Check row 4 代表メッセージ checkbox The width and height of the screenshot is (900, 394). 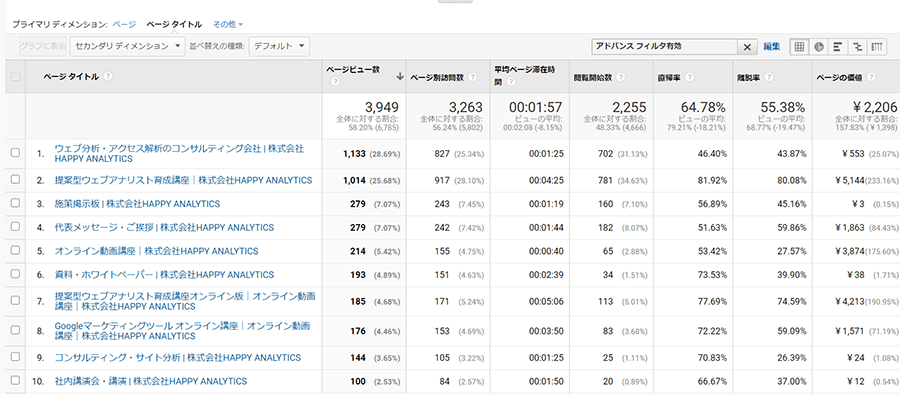(15, 227)
